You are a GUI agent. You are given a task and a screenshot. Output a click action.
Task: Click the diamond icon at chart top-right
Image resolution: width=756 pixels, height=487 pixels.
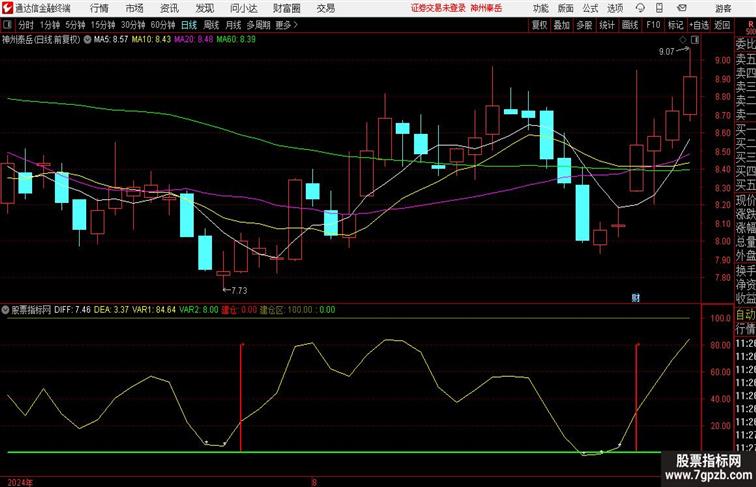683,40
